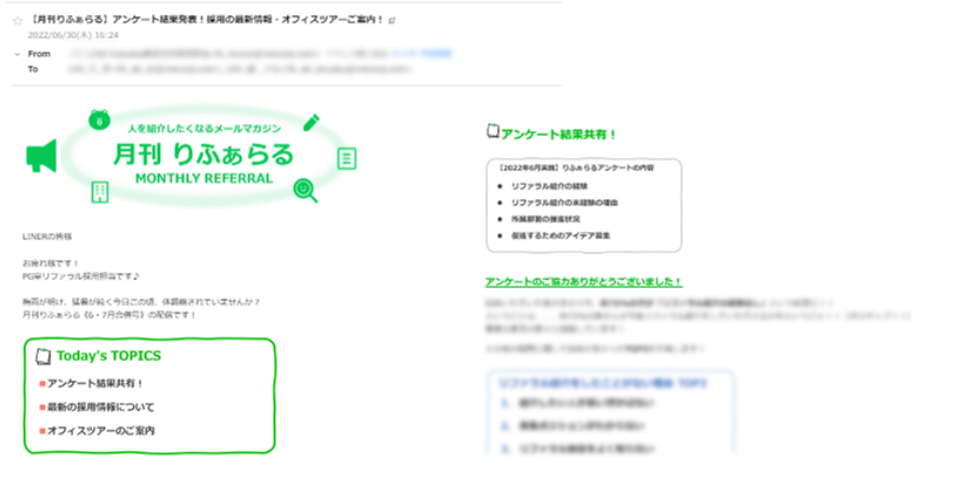Open the アンケートのご協力ありがとうございました！ link
Screen dimensions: 976x494
(583, 282)
